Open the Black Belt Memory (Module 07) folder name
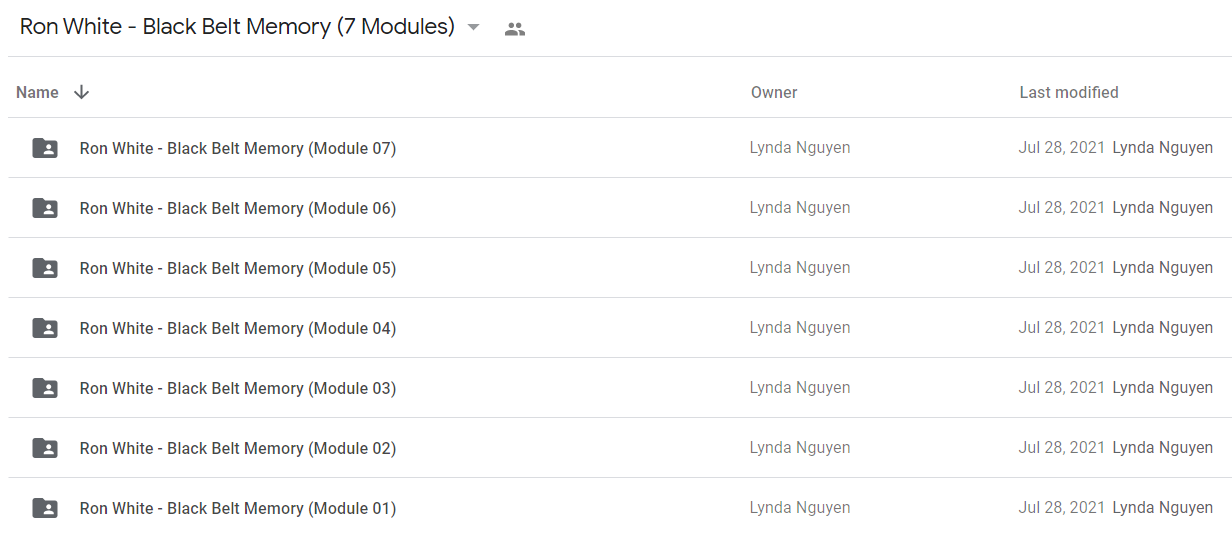The width and height of the screenshot is (1232, 534). point(238,148)
